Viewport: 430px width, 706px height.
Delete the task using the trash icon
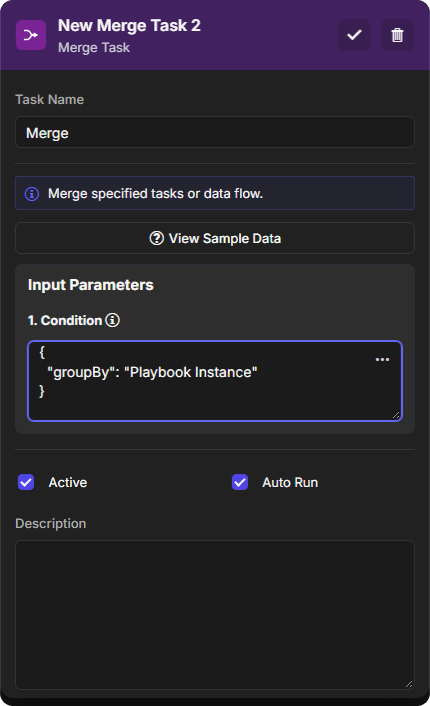[x=397, y=35]
